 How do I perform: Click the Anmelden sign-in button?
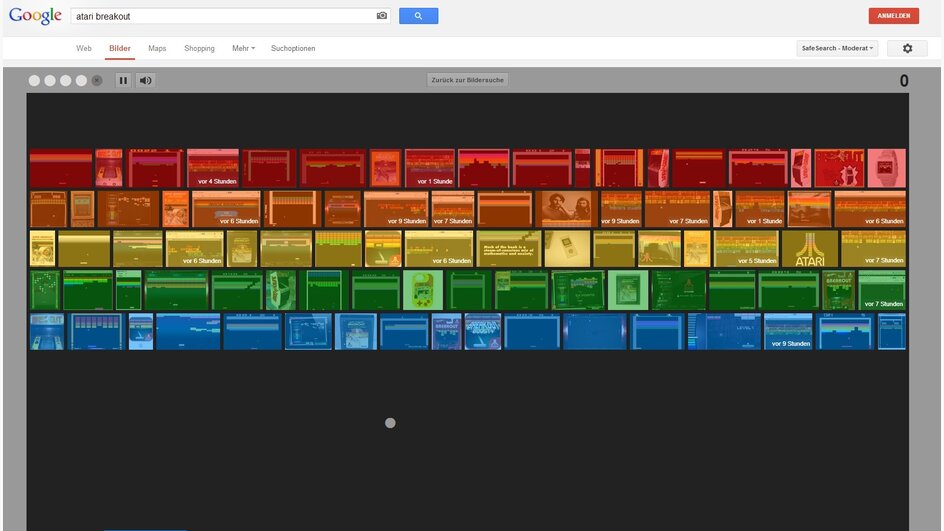tap(893, 16)
